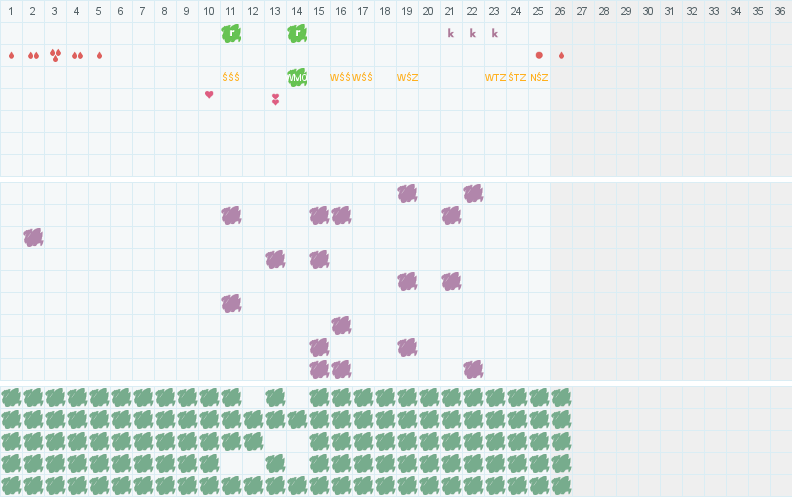Click the purple scribble mark on day 2
Image resolution: width=792 pixels, height=497 pixels.
(x=33, y=237)
